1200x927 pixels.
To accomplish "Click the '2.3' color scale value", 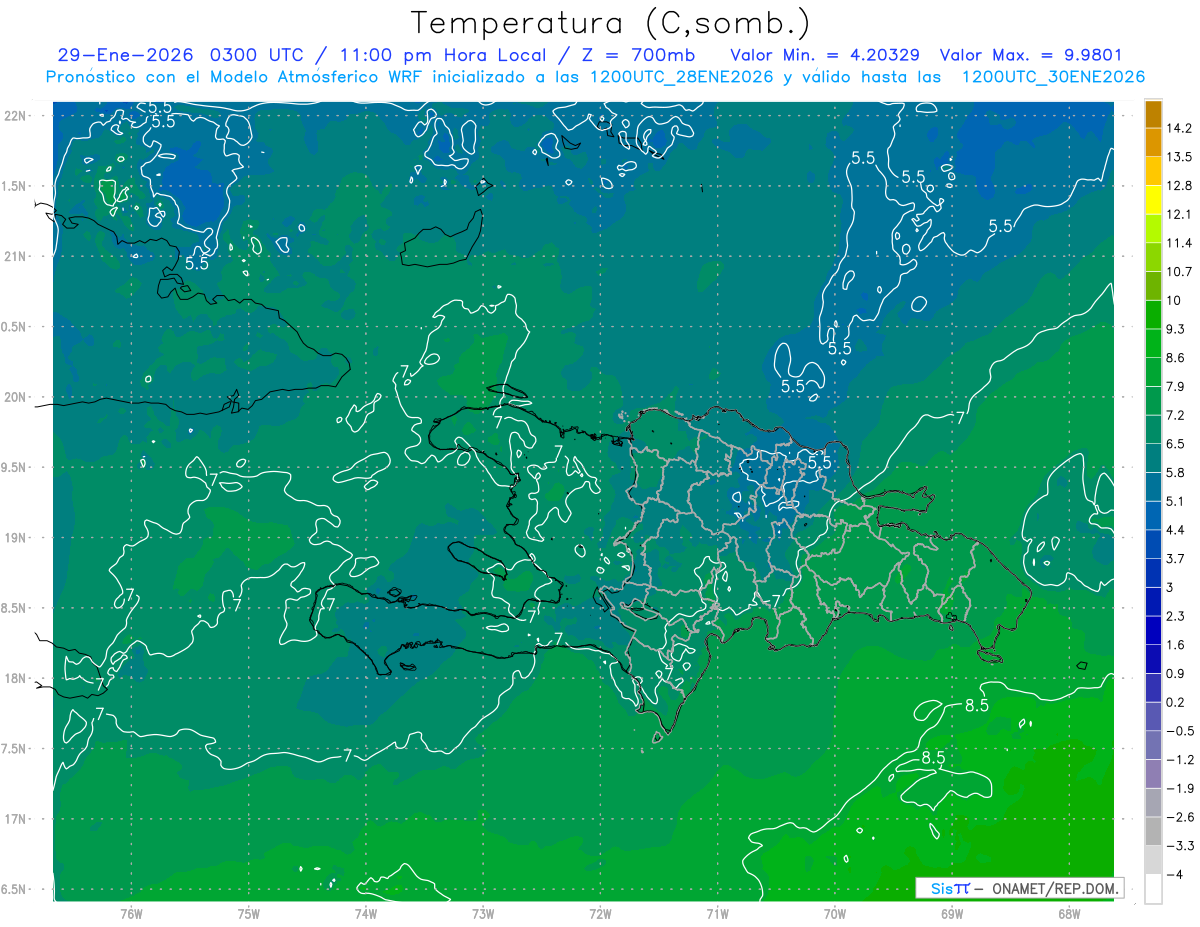I will coord(1176,616).
